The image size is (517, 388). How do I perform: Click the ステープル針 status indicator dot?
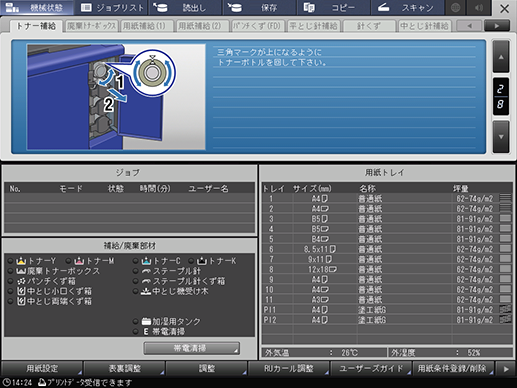[136, 271]
